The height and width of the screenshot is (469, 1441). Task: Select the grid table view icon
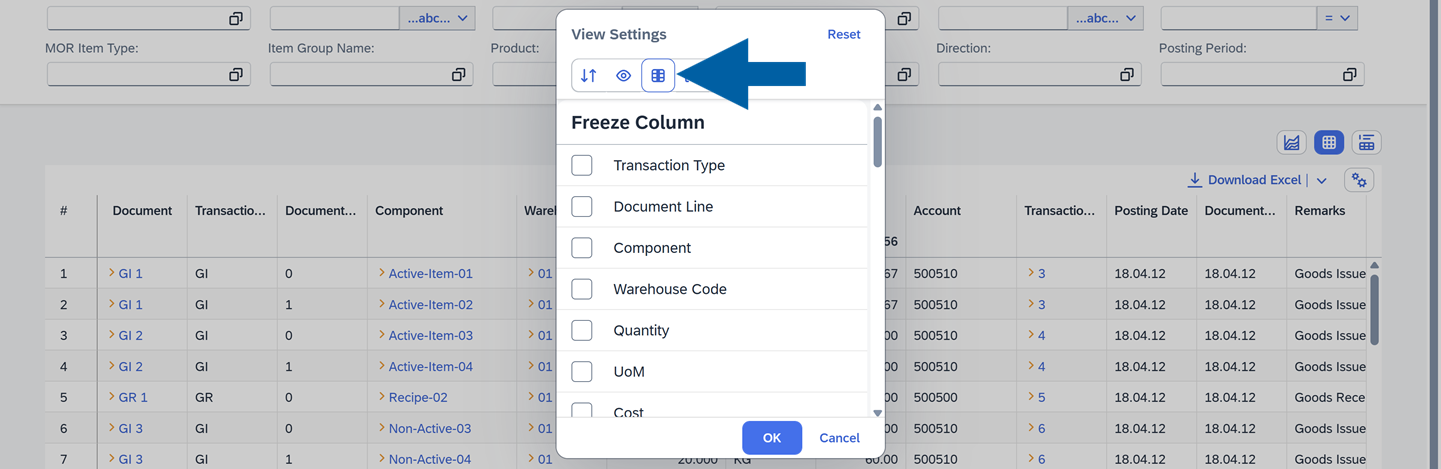(1329, 143)
